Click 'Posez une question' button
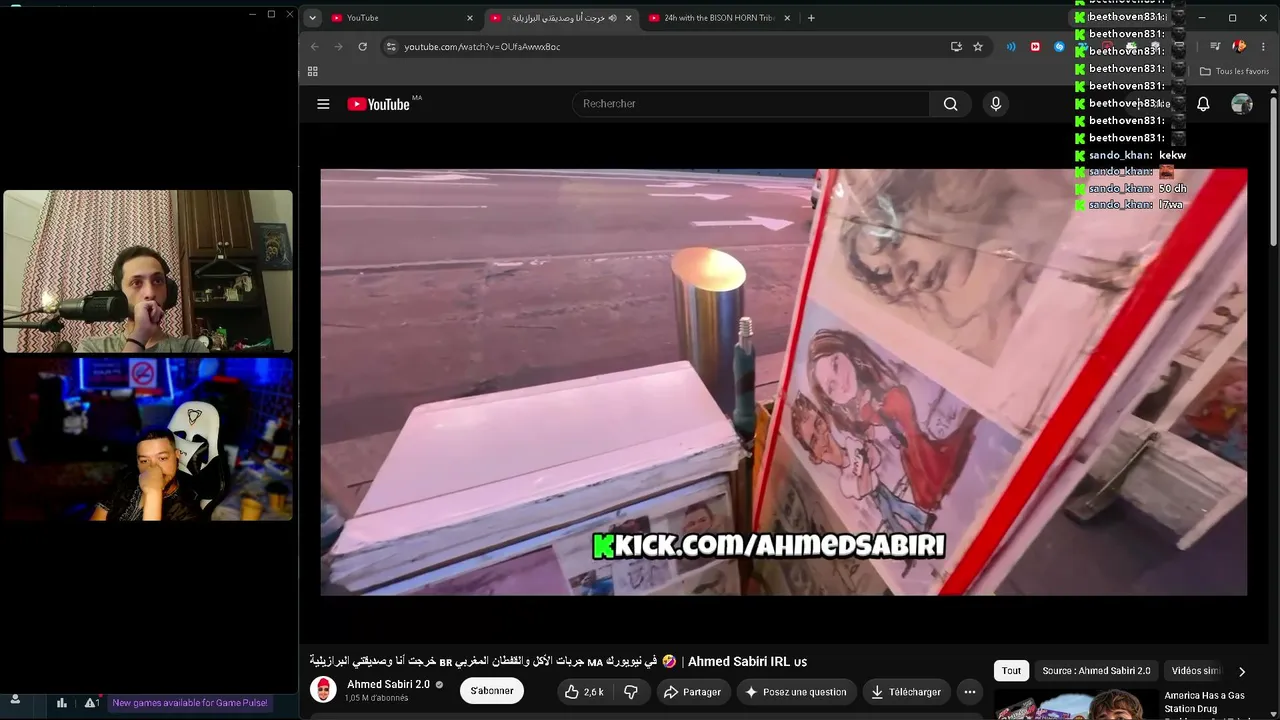 point(795,692)
